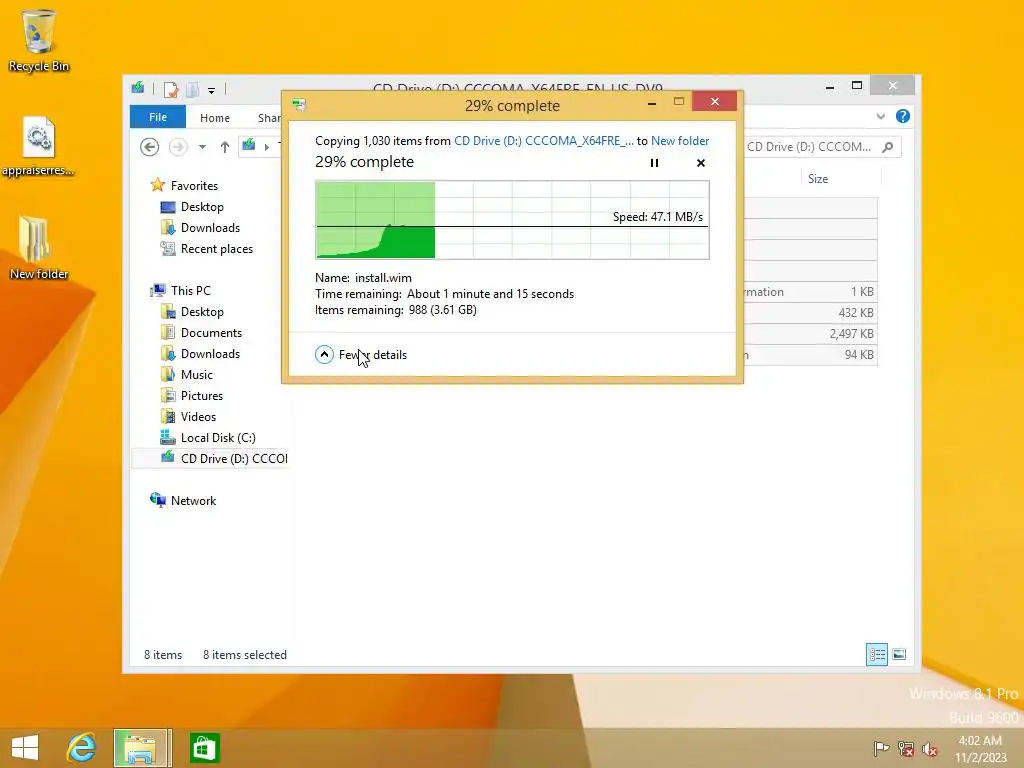
Task: Click the New folder quick access toolbar icon
Action: pyautogui.click(x=193, y=89)
